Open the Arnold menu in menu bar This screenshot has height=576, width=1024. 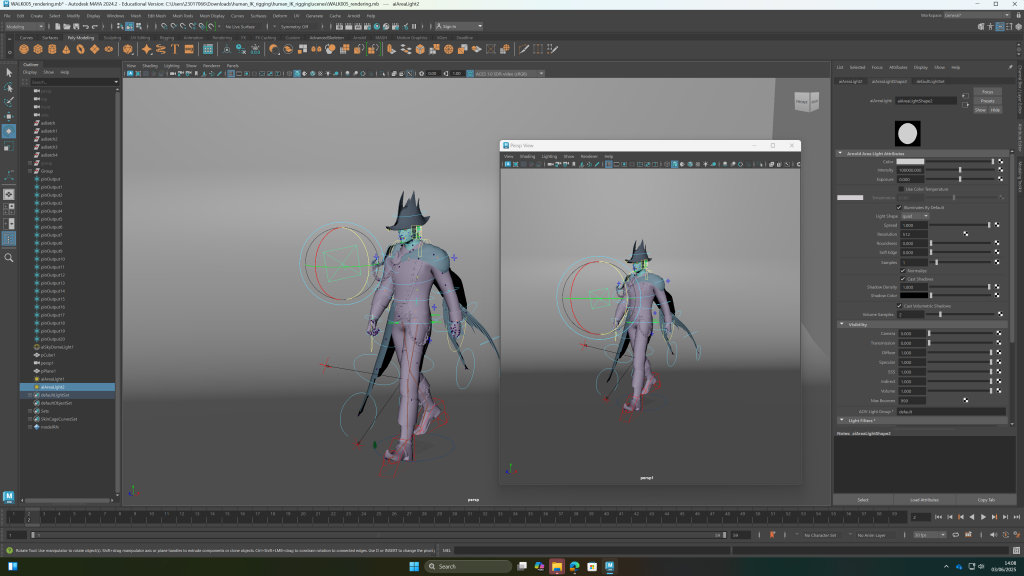click(353, 16)
